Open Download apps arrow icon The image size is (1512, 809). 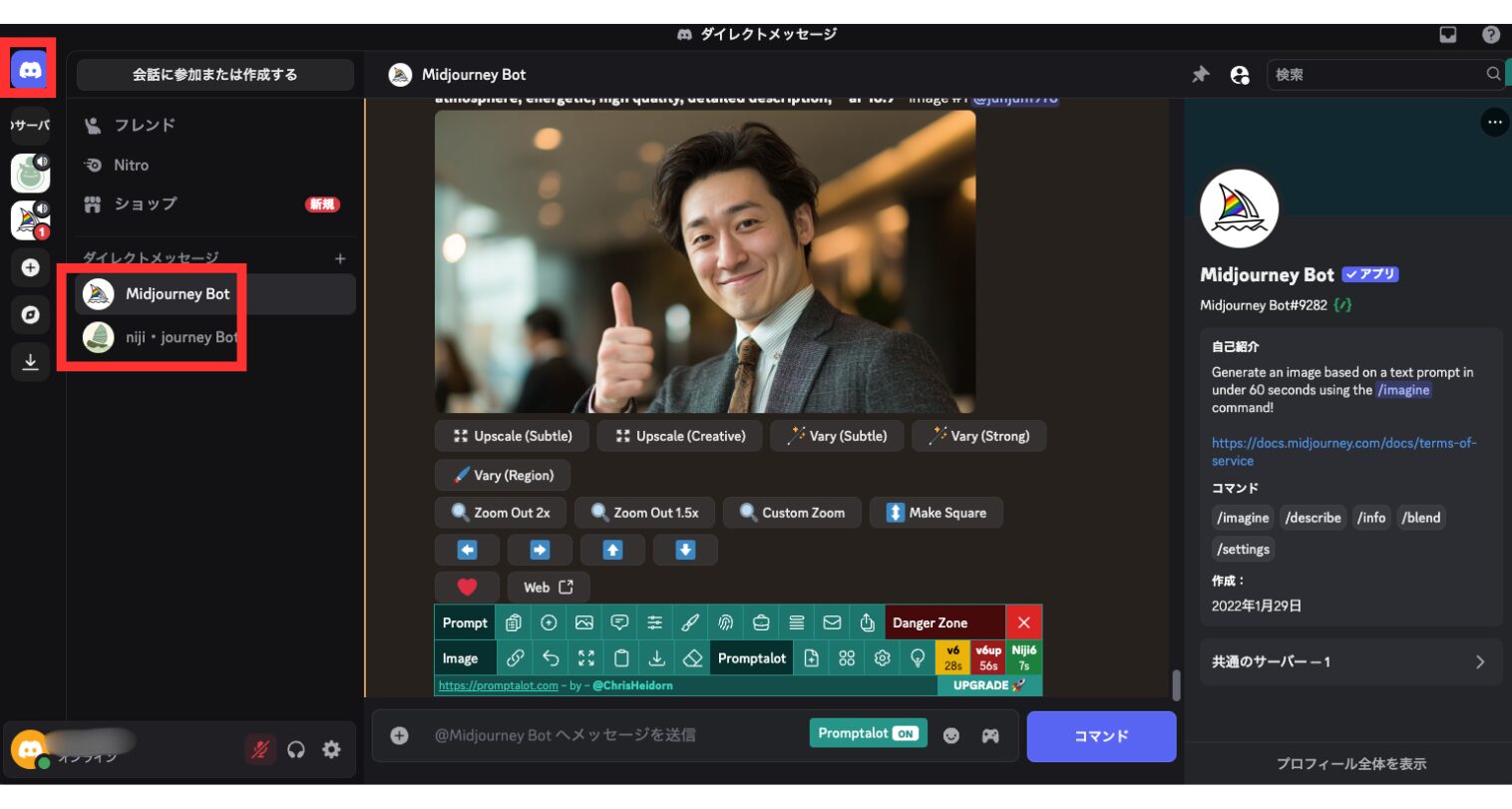[30, 362]
